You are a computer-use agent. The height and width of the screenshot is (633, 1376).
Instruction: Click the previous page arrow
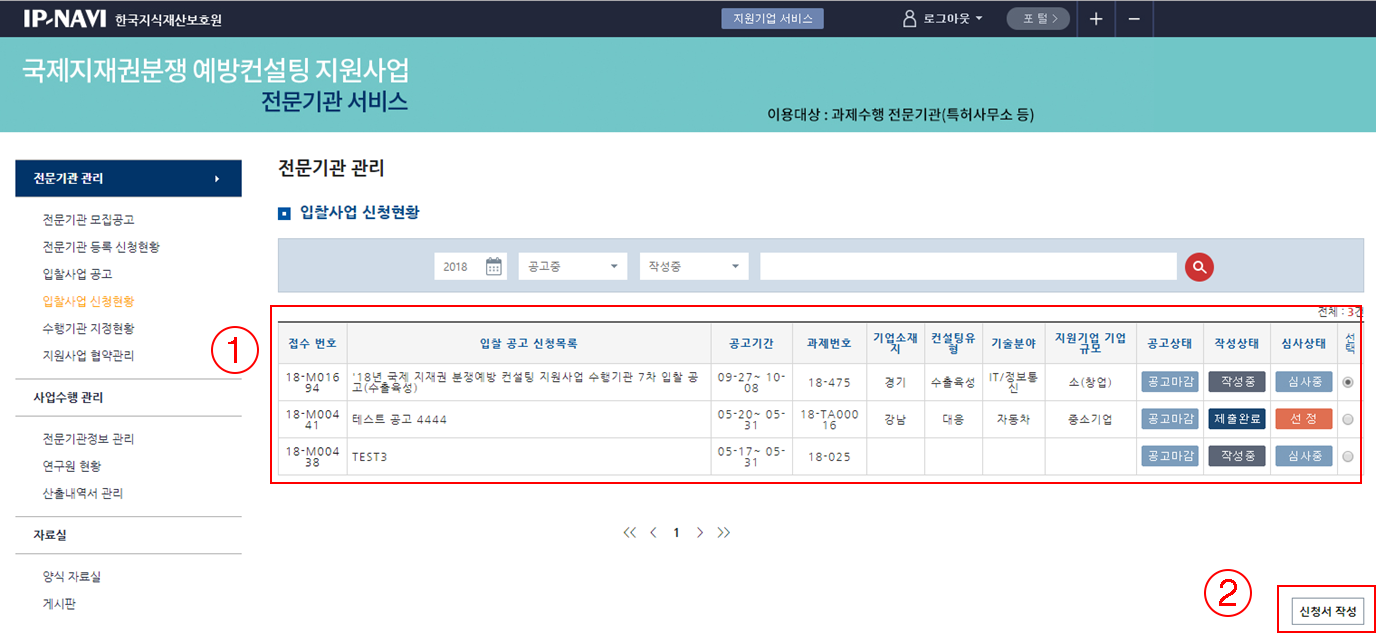tap(653, 533)
